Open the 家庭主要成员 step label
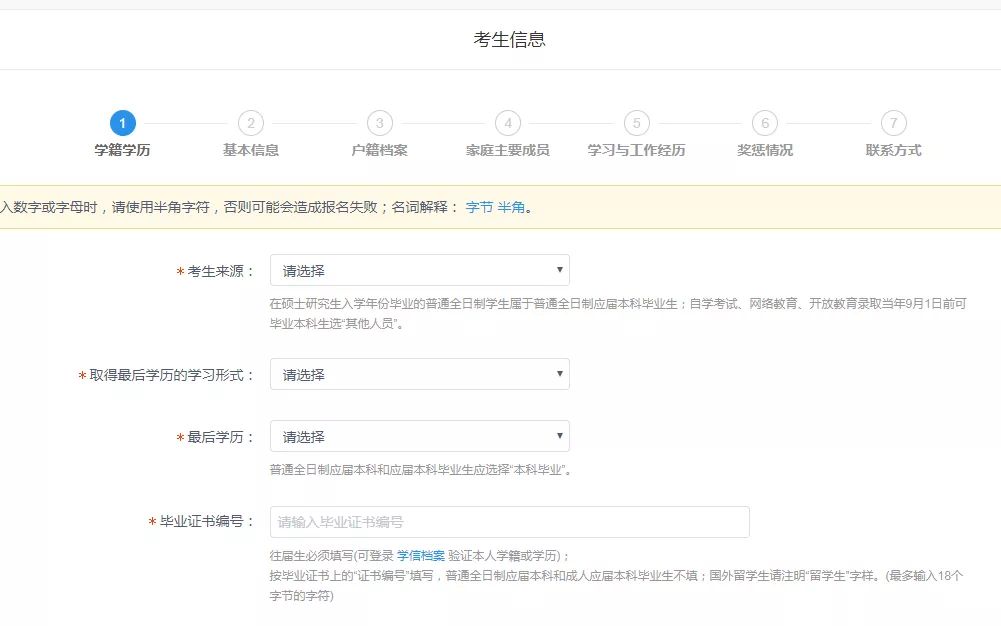 pos(508,150)
